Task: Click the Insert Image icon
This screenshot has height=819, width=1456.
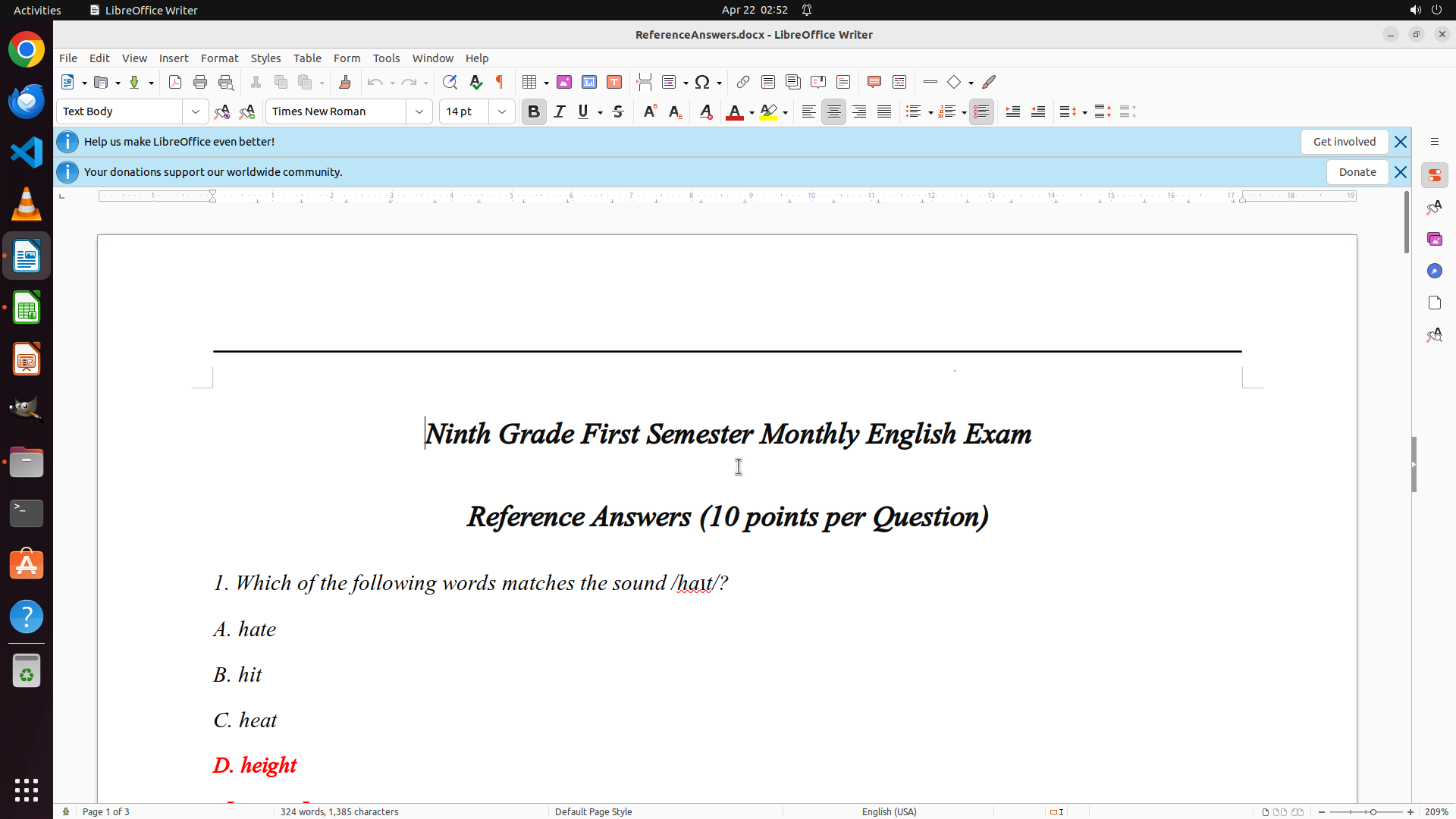Action: click(x=564, y=82)
